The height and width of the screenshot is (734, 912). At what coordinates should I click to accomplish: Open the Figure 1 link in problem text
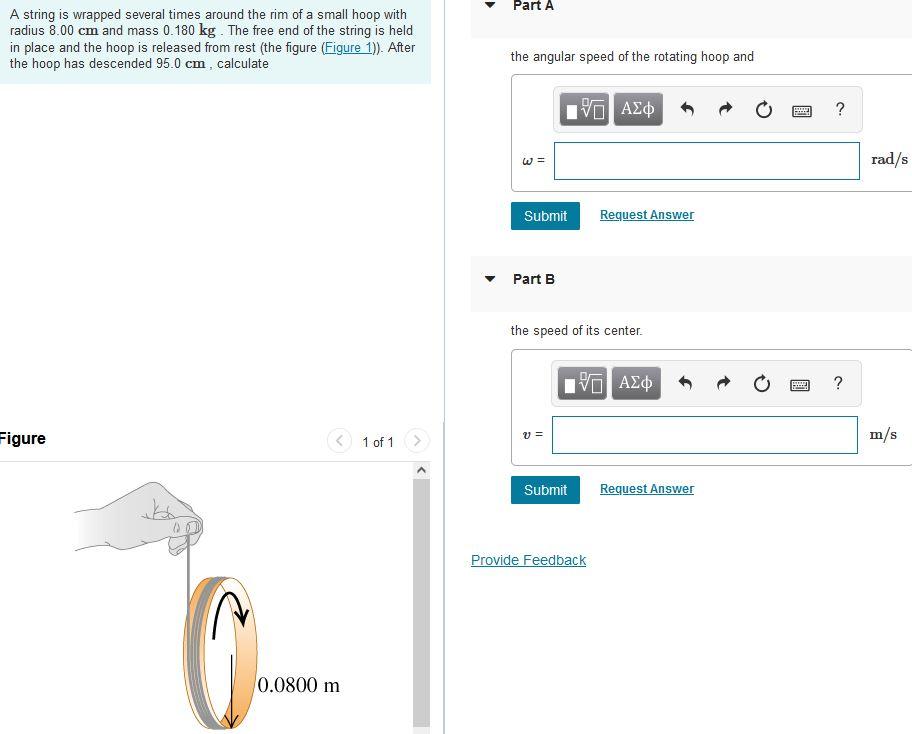(348, 47)
